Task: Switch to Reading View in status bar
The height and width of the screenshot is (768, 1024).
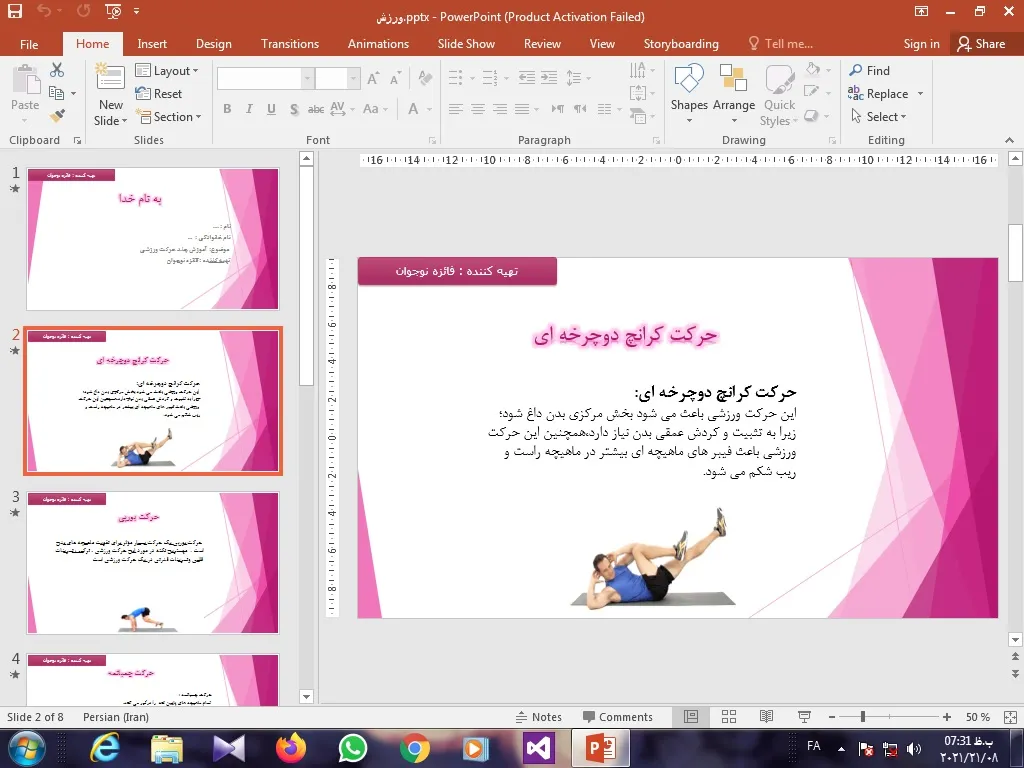Action: point(766,717)
